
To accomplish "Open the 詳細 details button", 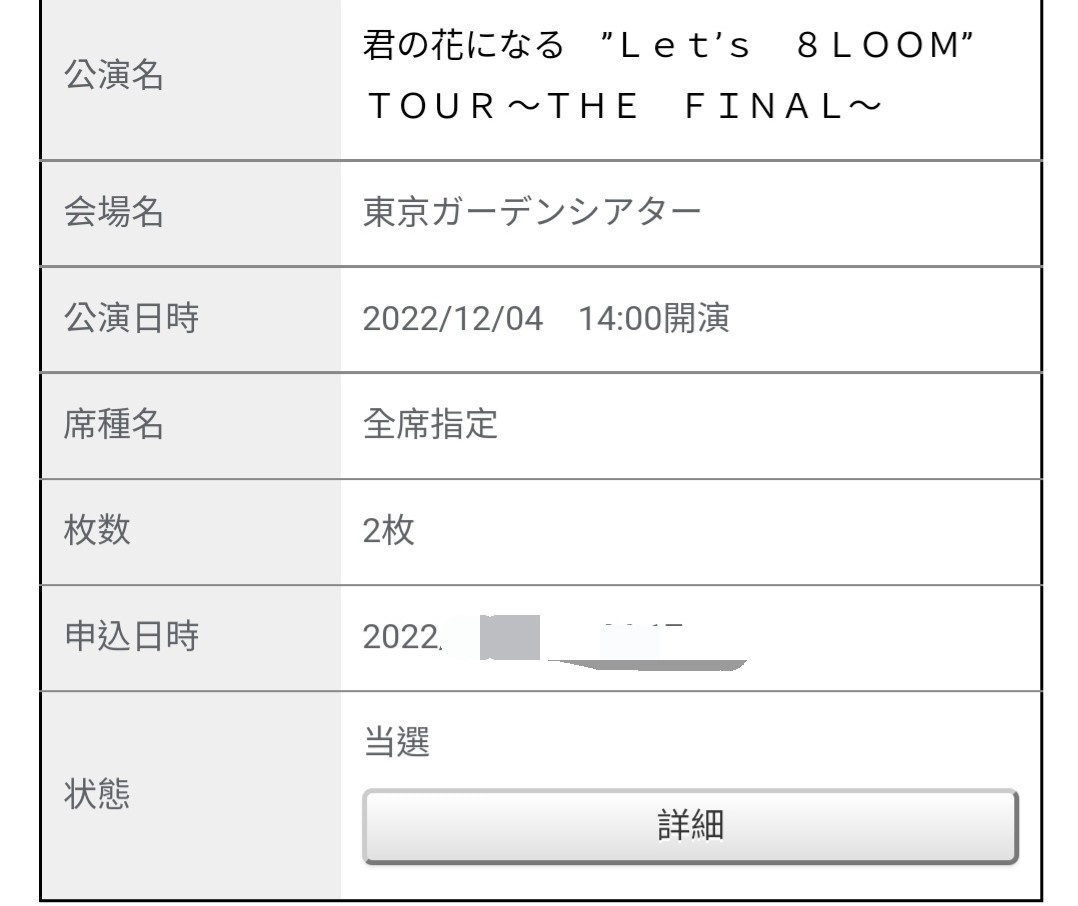I will point(690,826).
